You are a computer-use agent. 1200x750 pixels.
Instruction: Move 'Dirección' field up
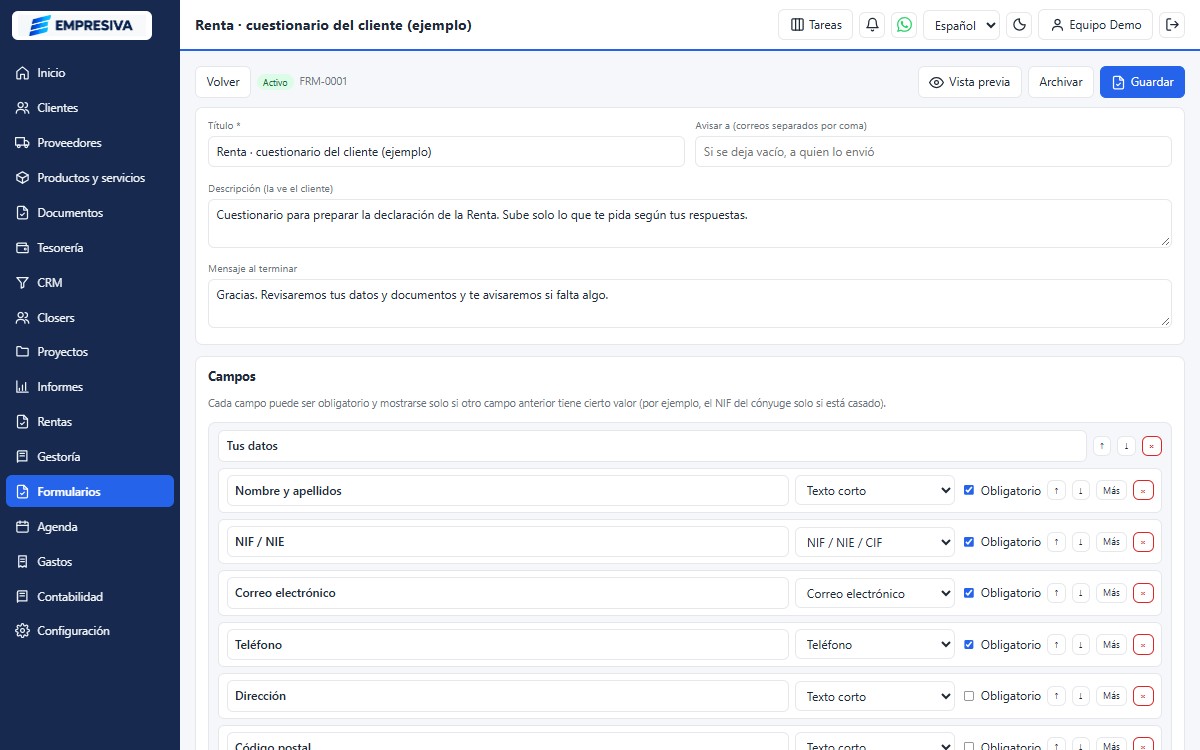click(x=1056, y=696)
